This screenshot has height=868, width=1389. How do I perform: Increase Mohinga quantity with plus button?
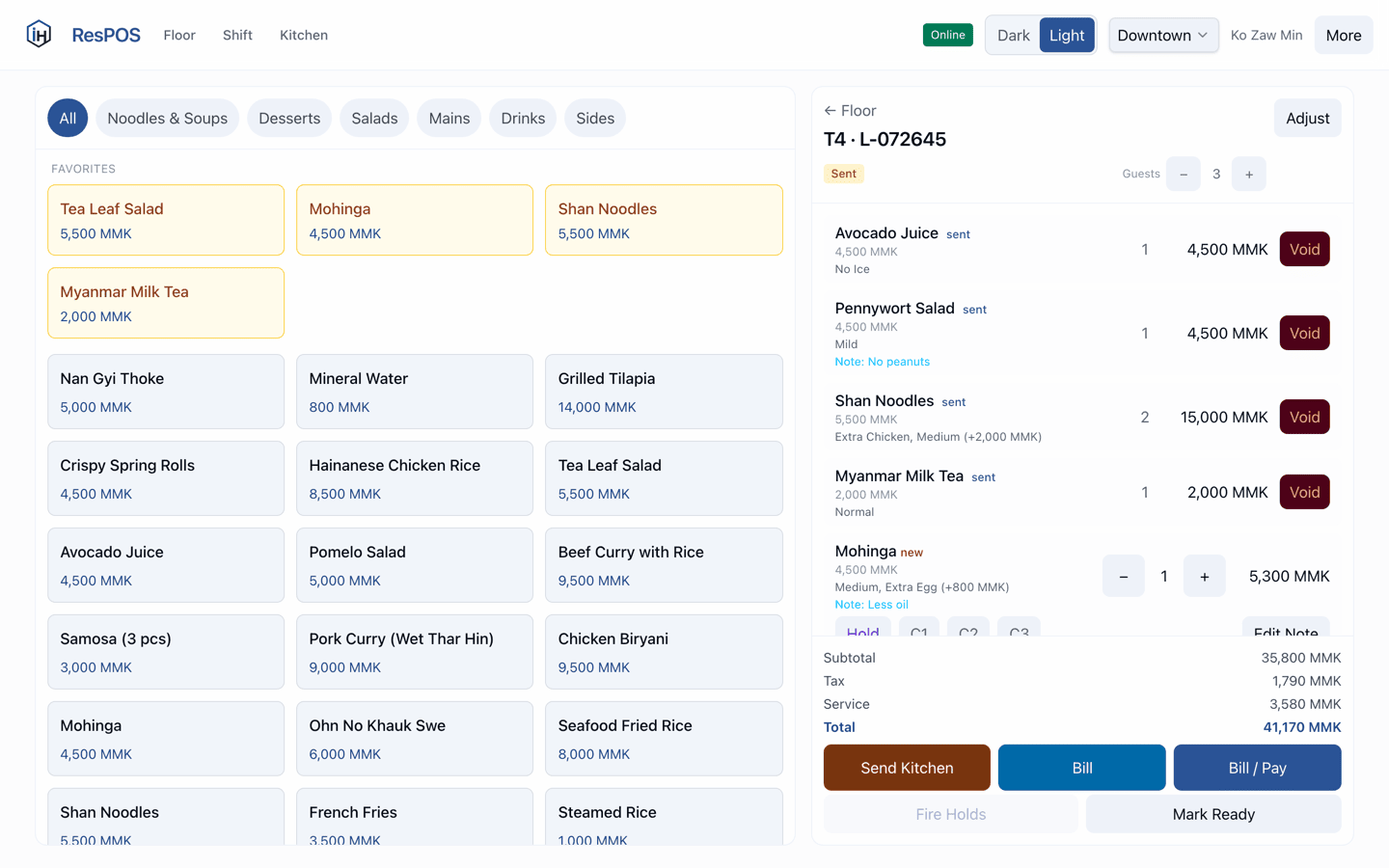click(1205, 577)
